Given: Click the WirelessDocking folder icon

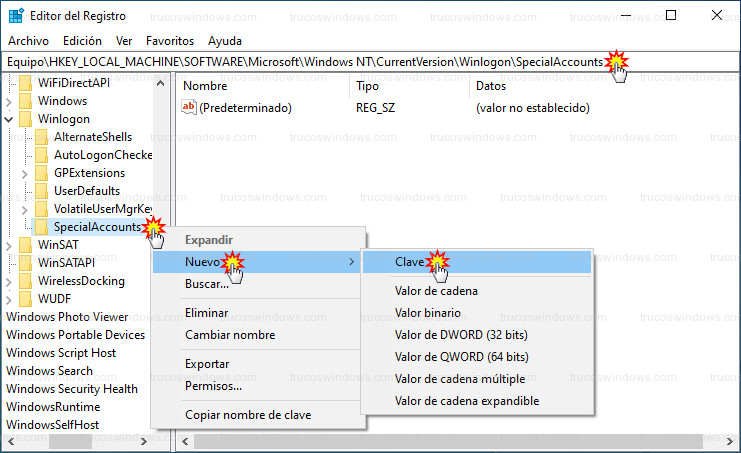Looking at the screenshot, I should (25, 281).
